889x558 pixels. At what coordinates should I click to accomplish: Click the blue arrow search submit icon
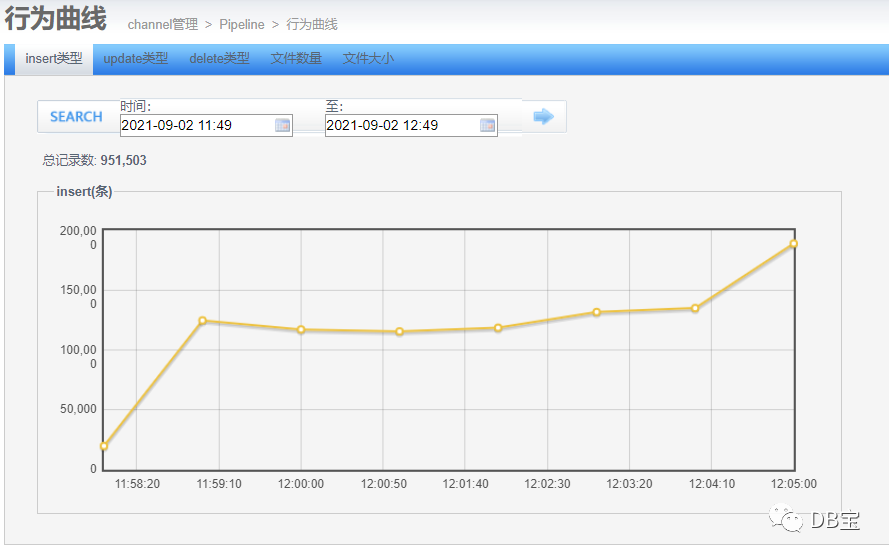click(544, 117)
